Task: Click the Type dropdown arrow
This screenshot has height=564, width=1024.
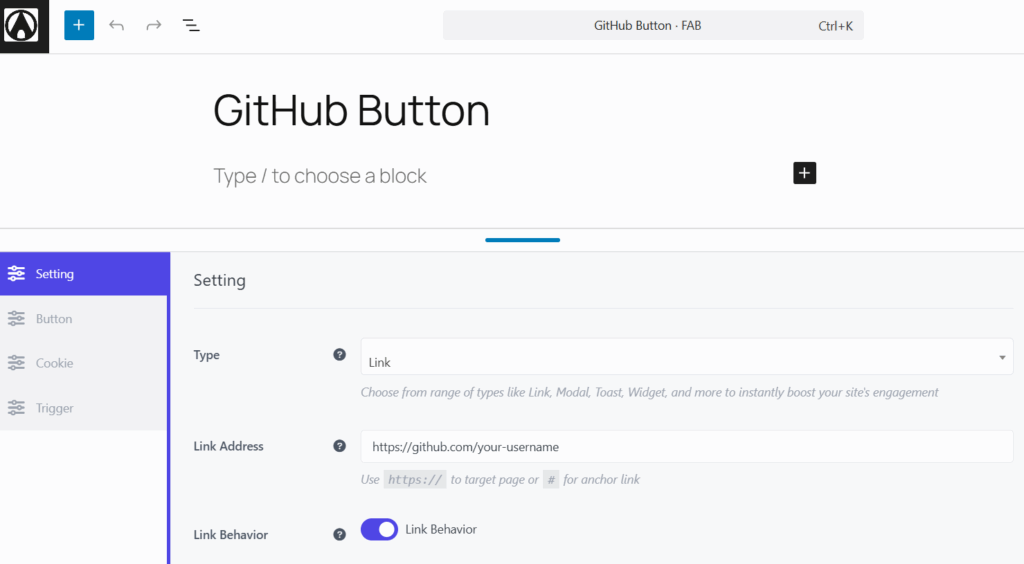Action: pos(1002,357)
